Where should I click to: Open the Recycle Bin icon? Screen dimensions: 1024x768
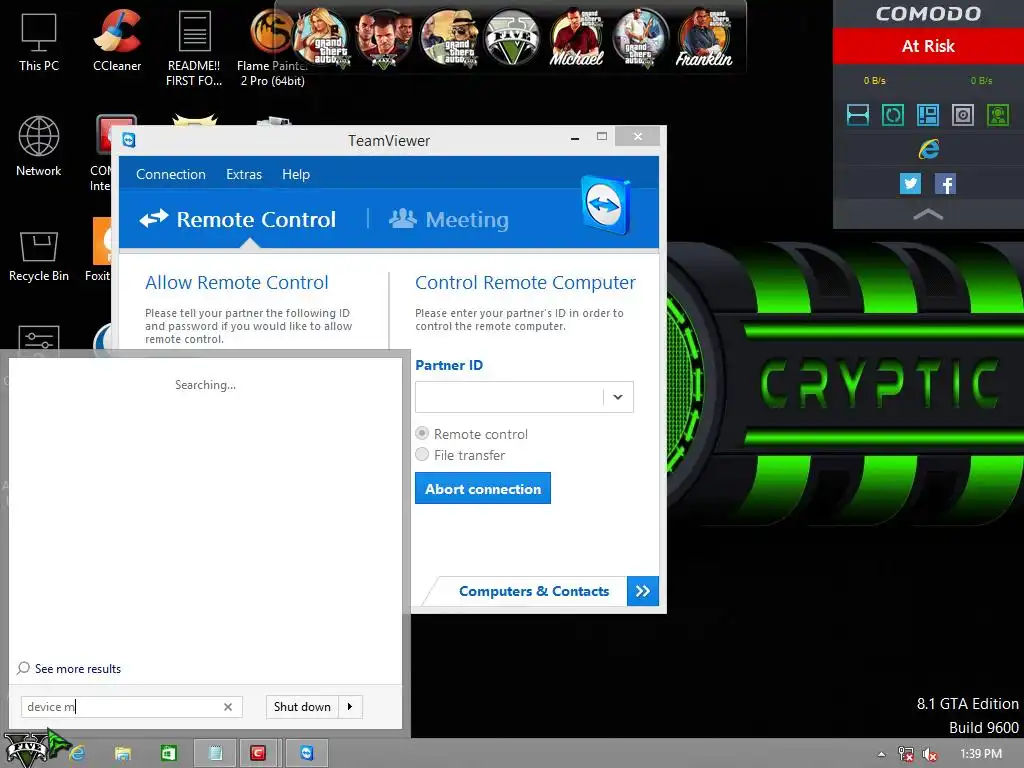[39, 256]
